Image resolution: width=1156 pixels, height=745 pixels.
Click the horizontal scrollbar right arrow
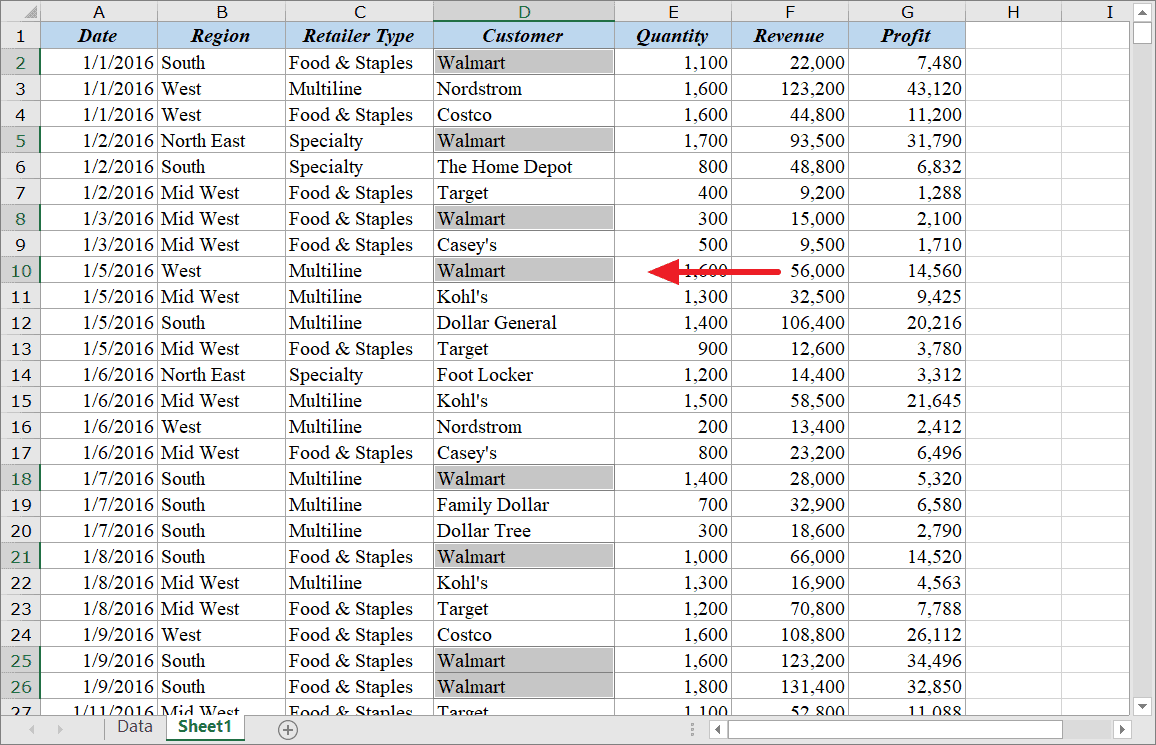[x=1121, y=729]
